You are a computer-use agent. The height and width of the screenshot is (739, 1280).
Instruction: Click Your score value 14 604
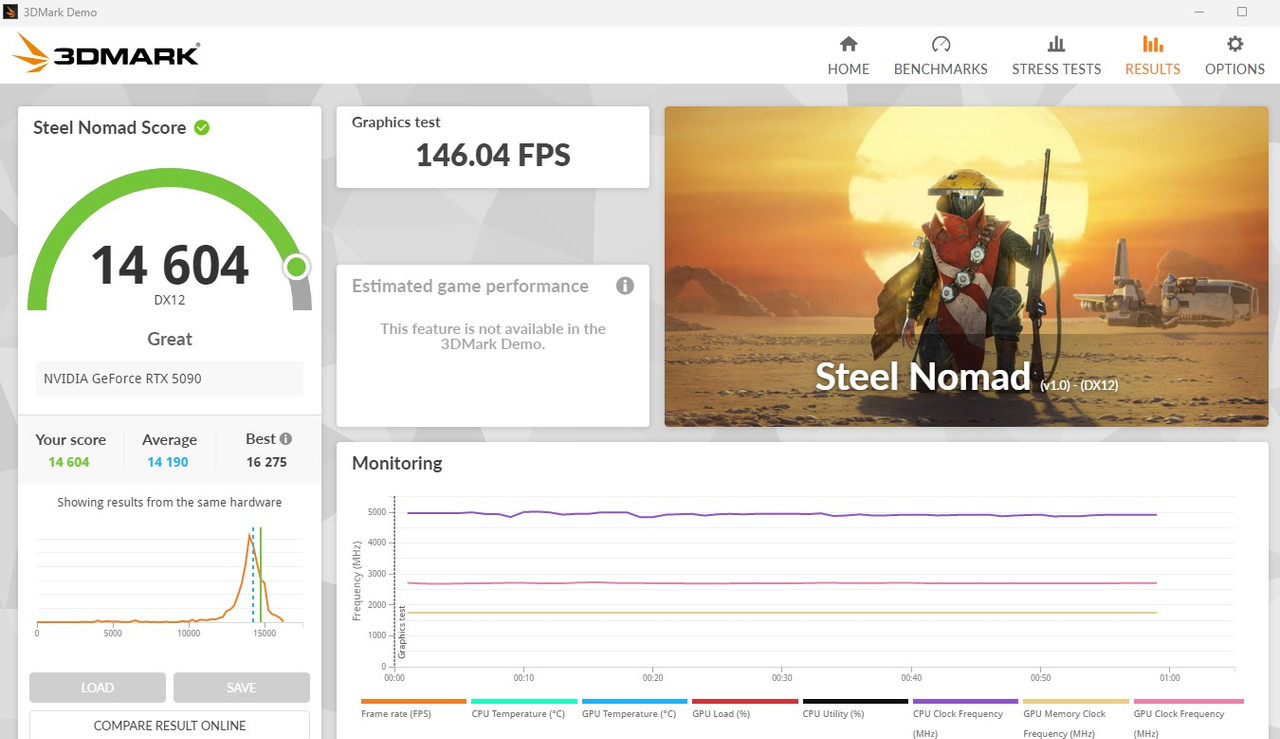coord(69,462)
